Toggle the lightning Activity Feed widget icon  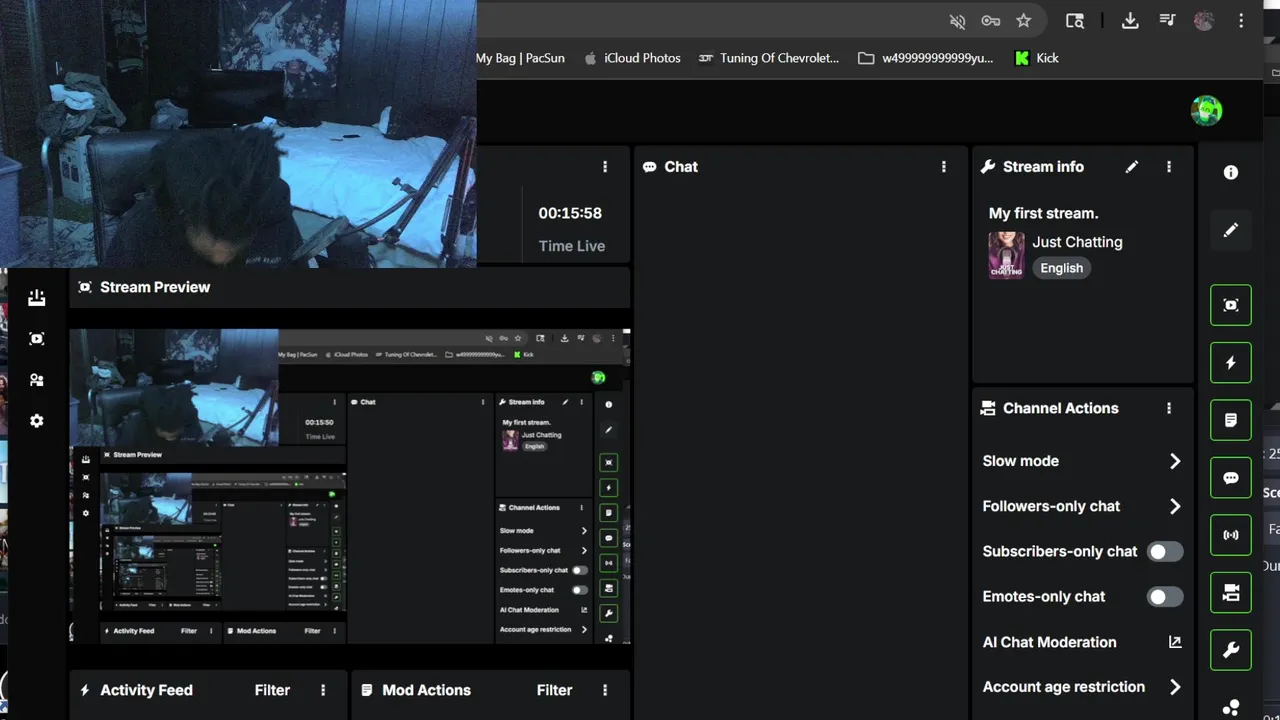coord(1231,363)
